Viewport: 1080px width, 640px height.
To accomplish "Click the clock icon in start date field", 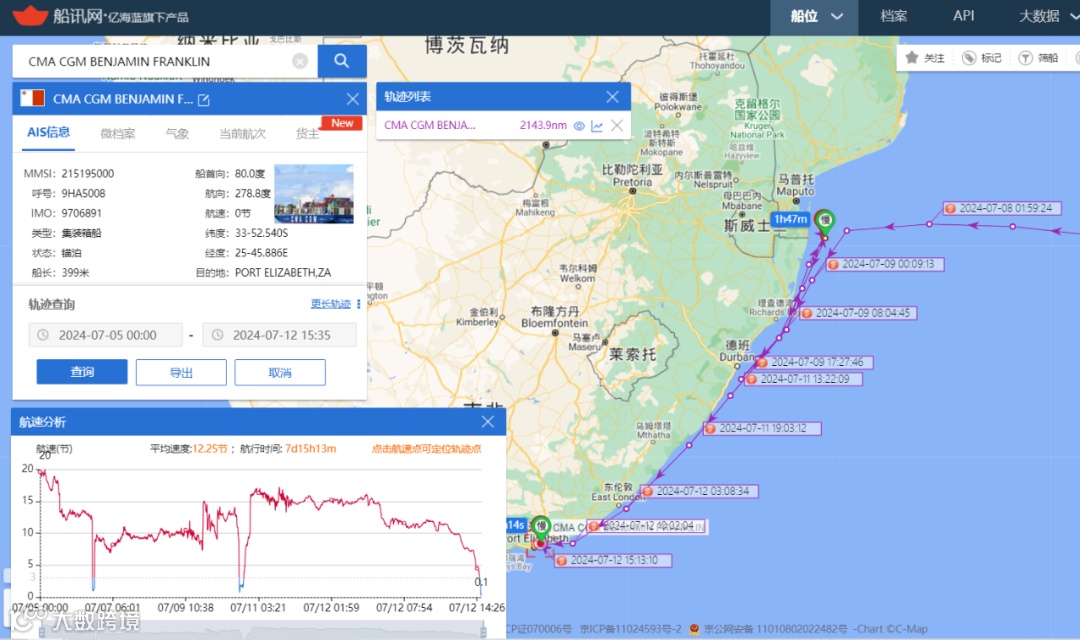I will [x=43, y=335].
